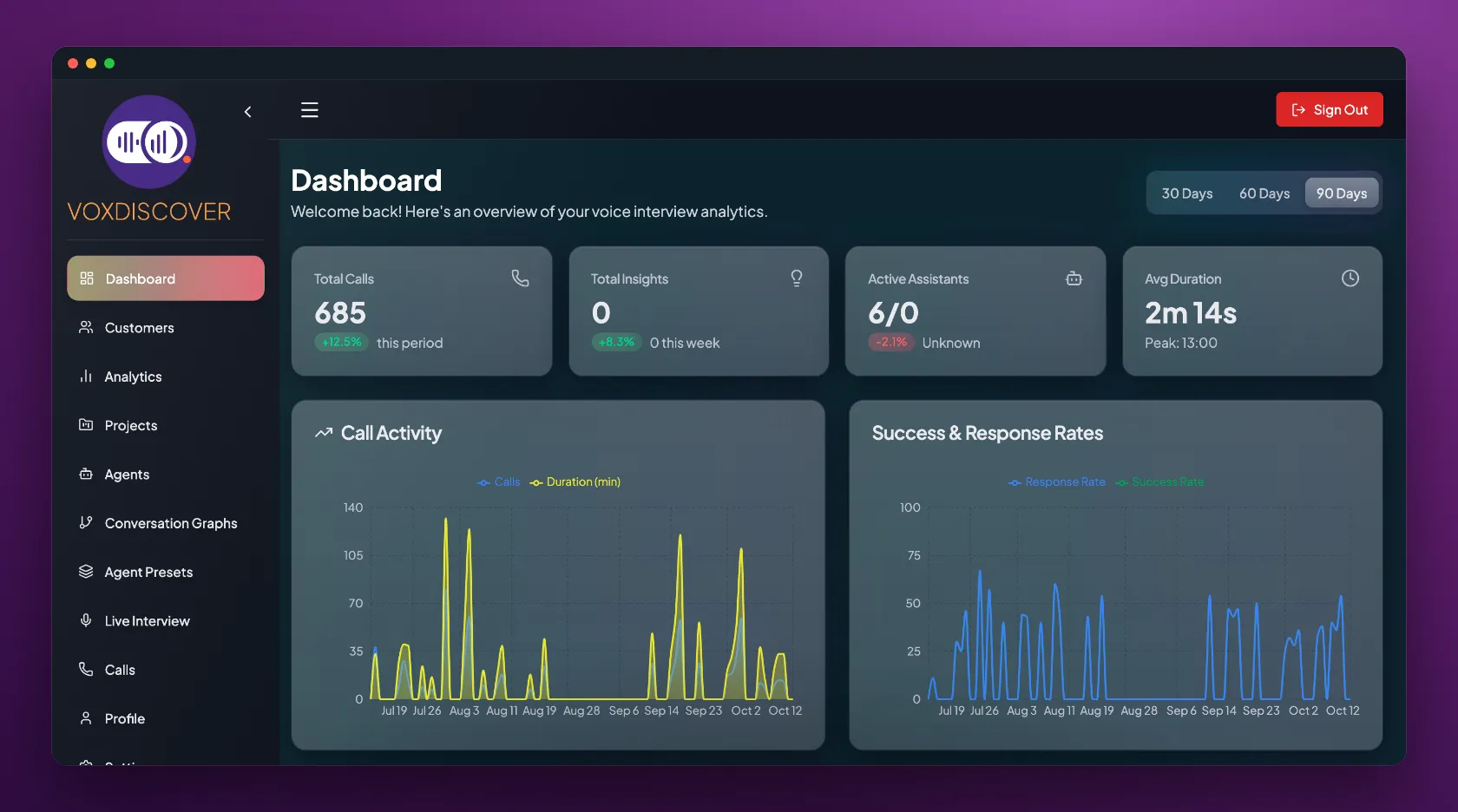Navigate to Projects in the sidebar
The width and height of the screenshot is (1458, 812).
pyautogui.click(x=166, y=425)
